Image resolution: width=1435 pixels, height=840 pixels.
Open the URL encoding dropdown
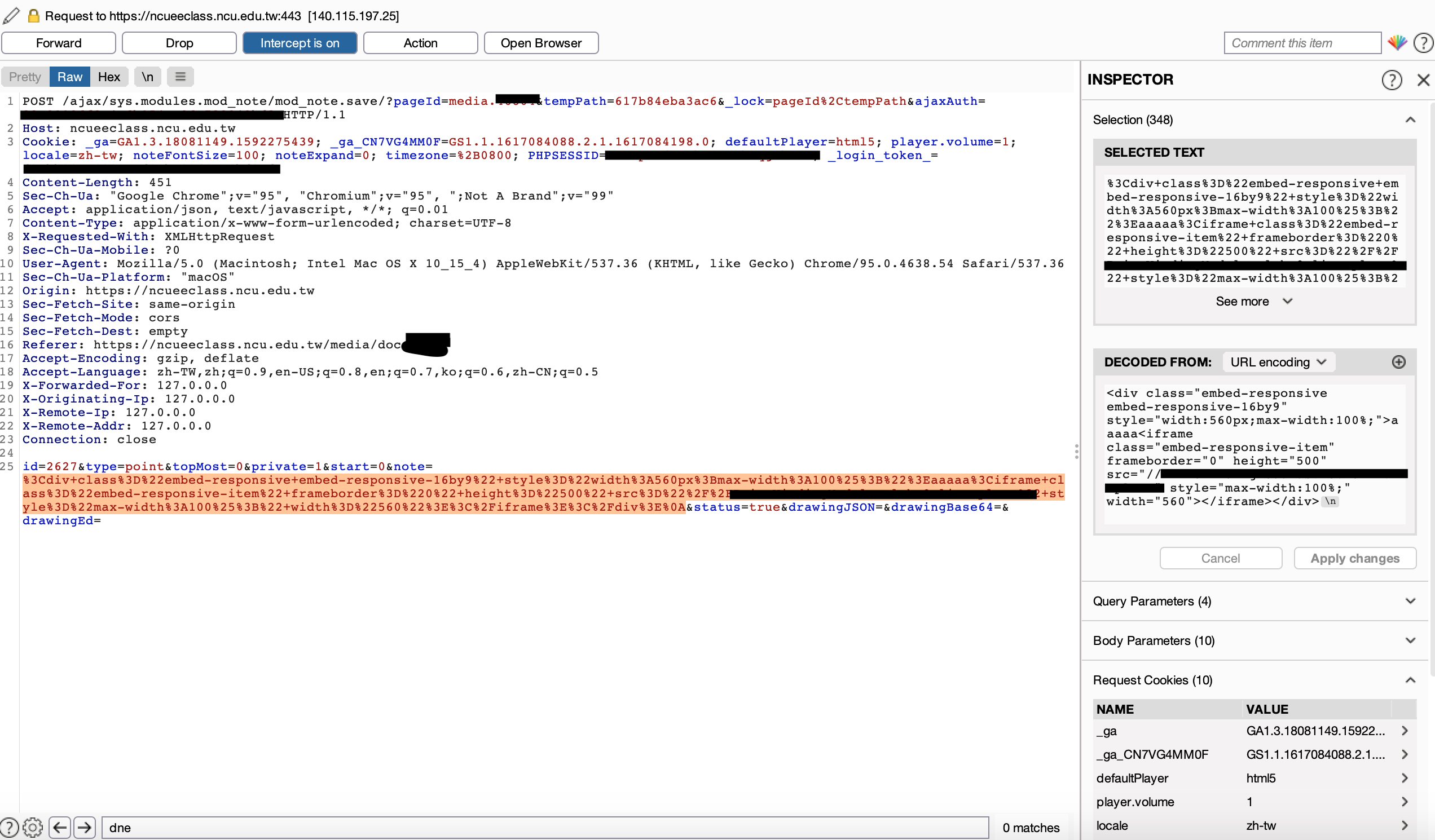(x=1278, y=362)
